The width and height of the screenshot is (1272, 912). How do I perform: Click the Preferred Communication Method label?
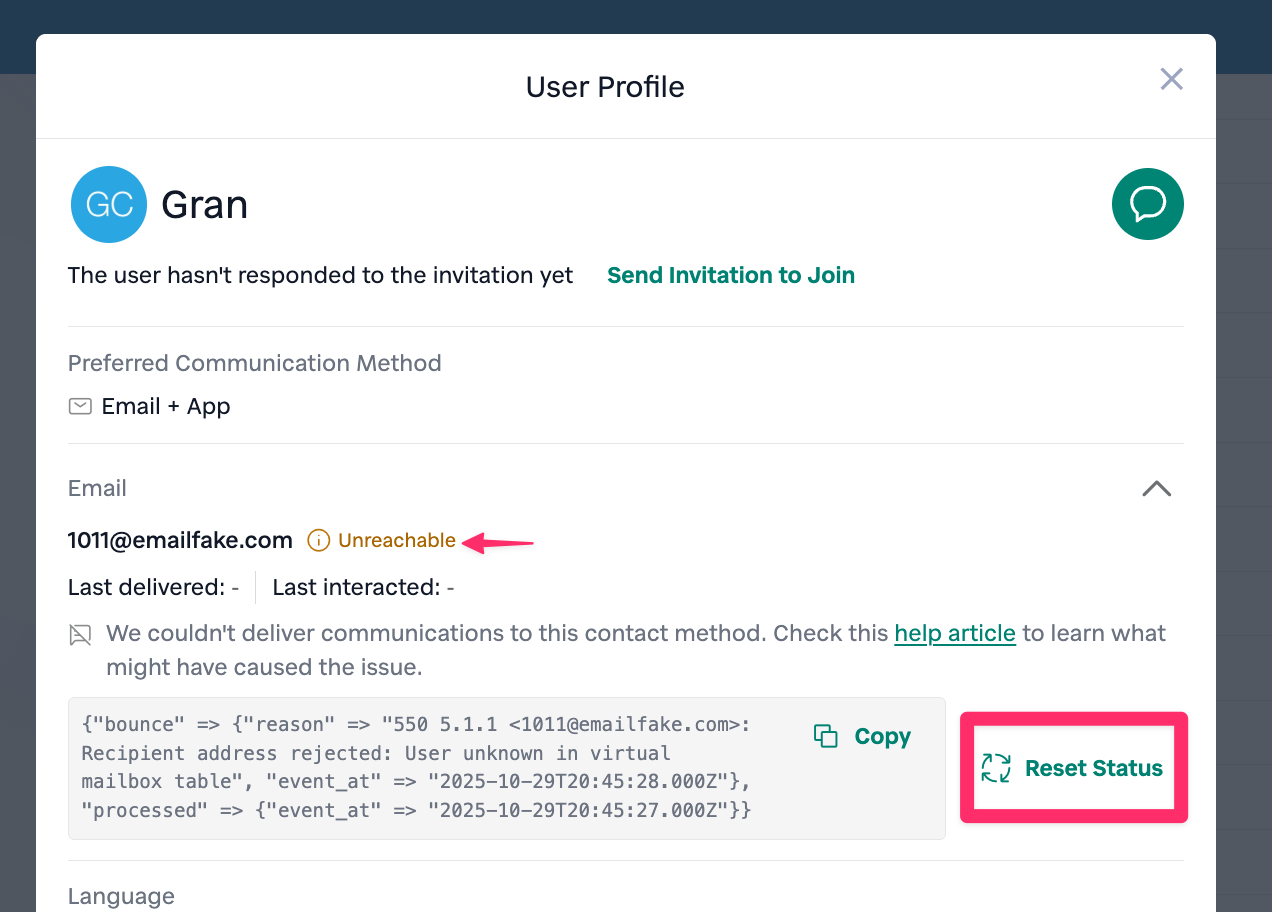(254, 363)
